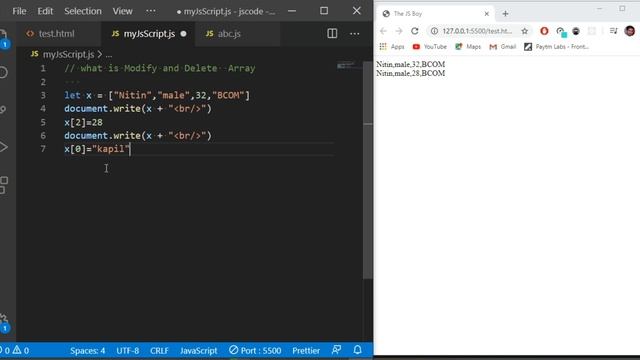640x360 pixels.
Task: Open the Chrome profile avatar
Action: [630, 31]
